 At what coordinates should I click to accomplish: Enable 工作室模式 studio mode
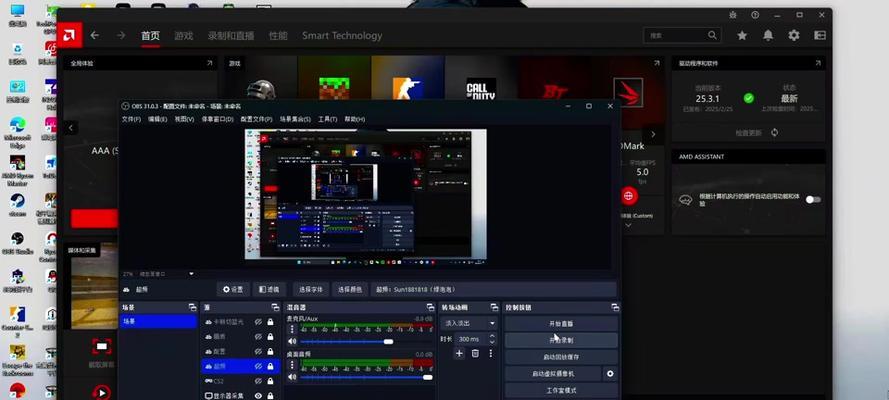[561, 390]
